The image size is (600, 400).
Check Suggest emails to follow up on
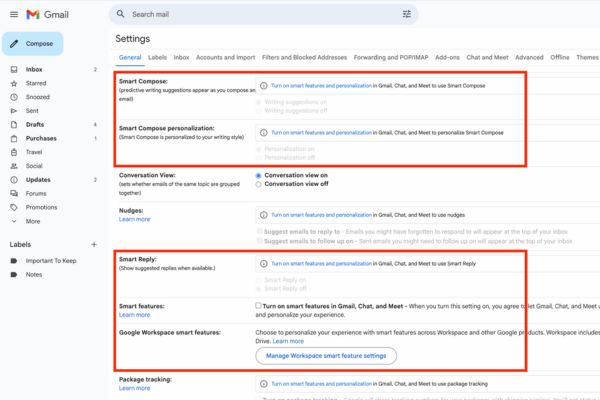coord(259,241)
